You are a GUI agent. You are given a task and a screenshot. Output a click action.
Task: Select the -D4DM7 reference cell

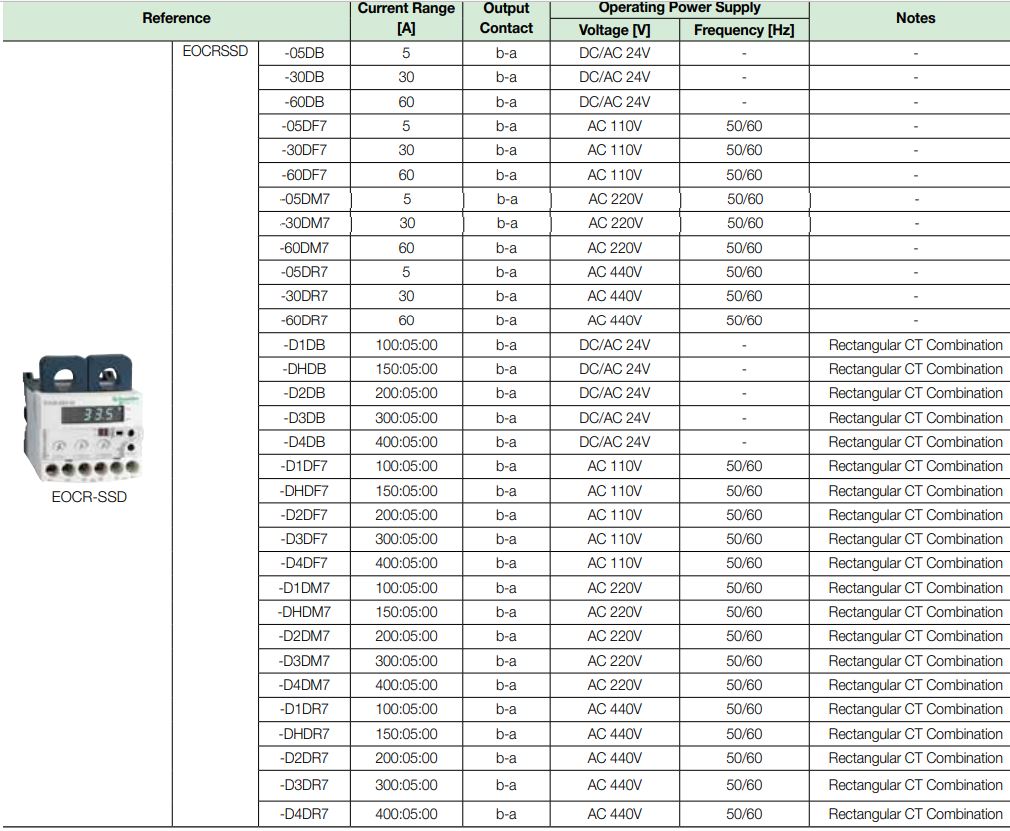coord(304,685)
